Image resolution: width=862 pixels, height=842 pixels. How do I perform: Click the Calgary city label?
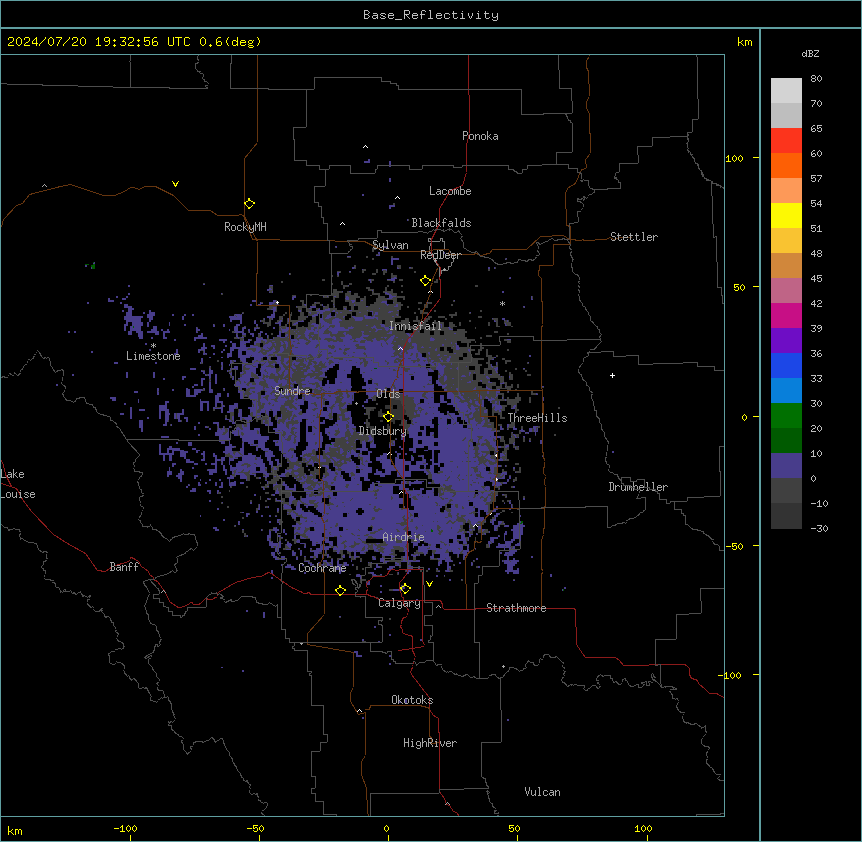(x=399, y=603)
